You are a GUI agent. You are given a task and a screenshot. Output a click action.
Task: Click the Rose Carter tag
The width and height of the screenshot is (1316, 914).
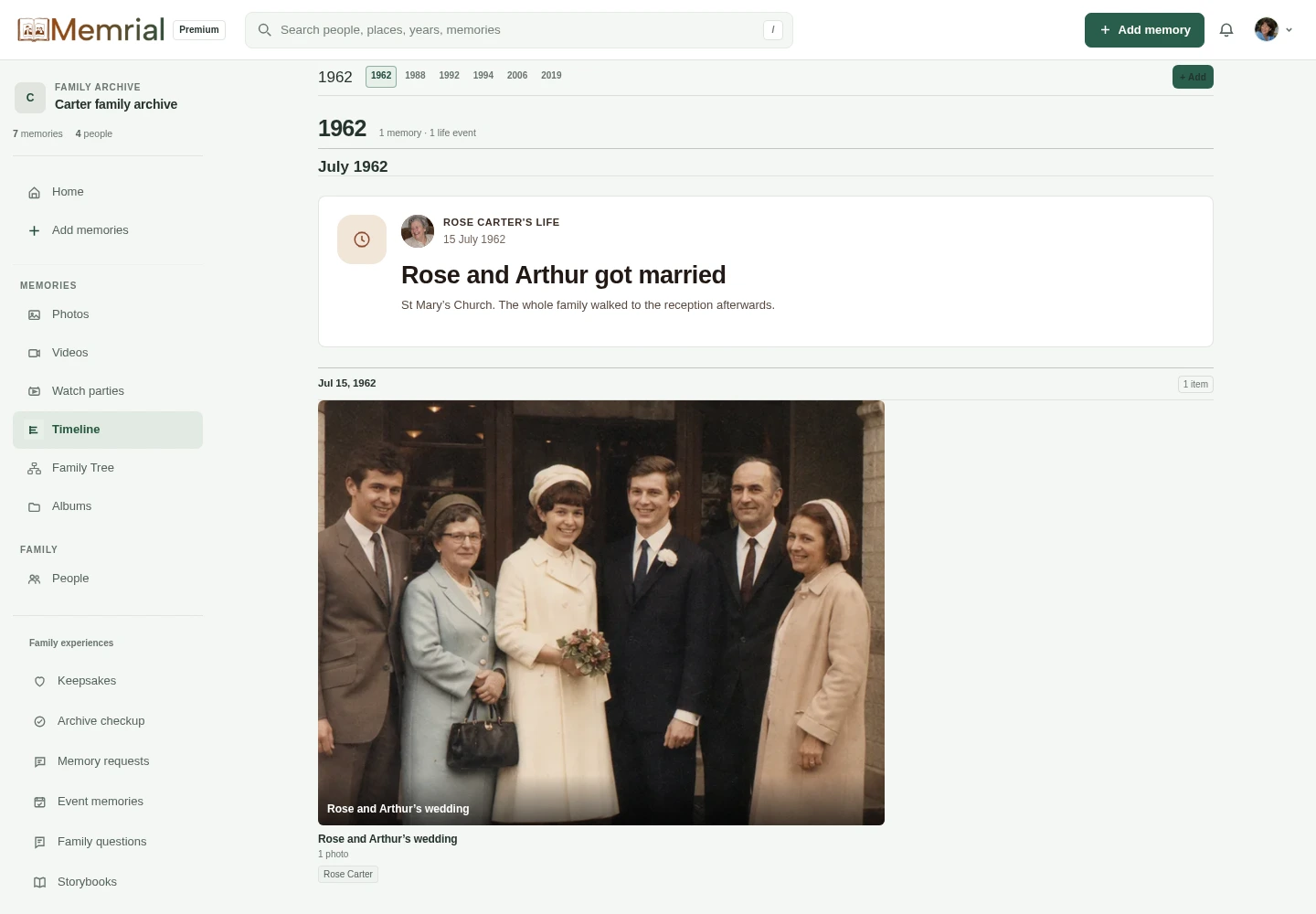pyautogui.click(x=348, y=875)
